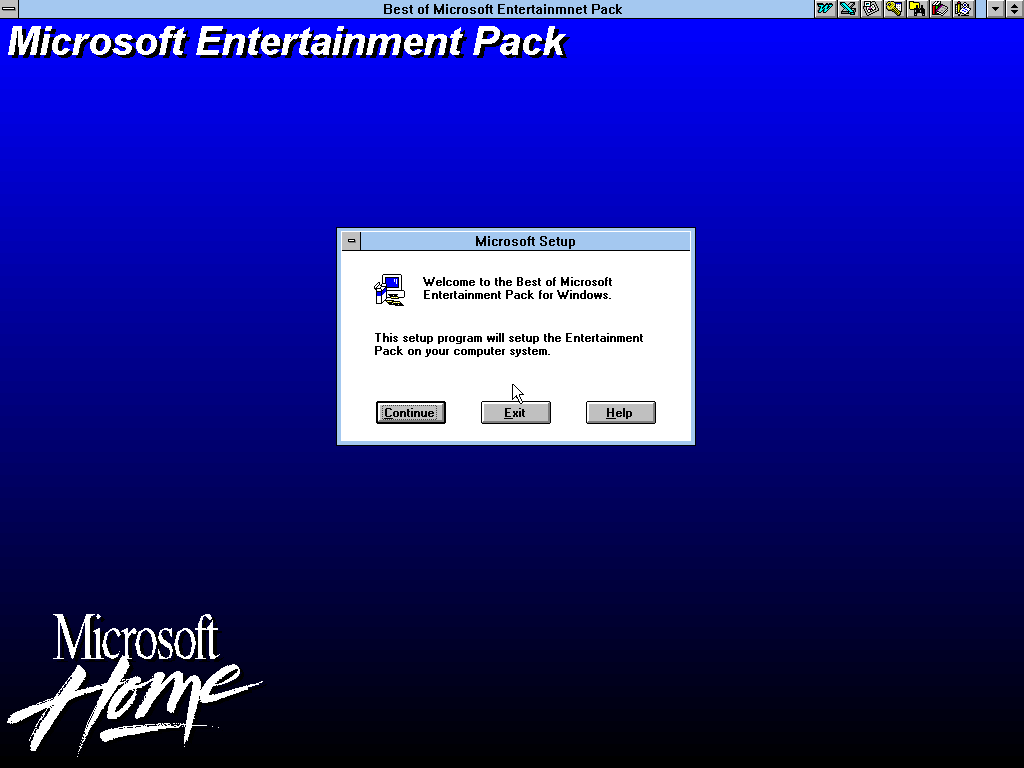The image size is (1024, 768).
Task: Click the welcome message text in the dialog
Action: tap(517, 289)
